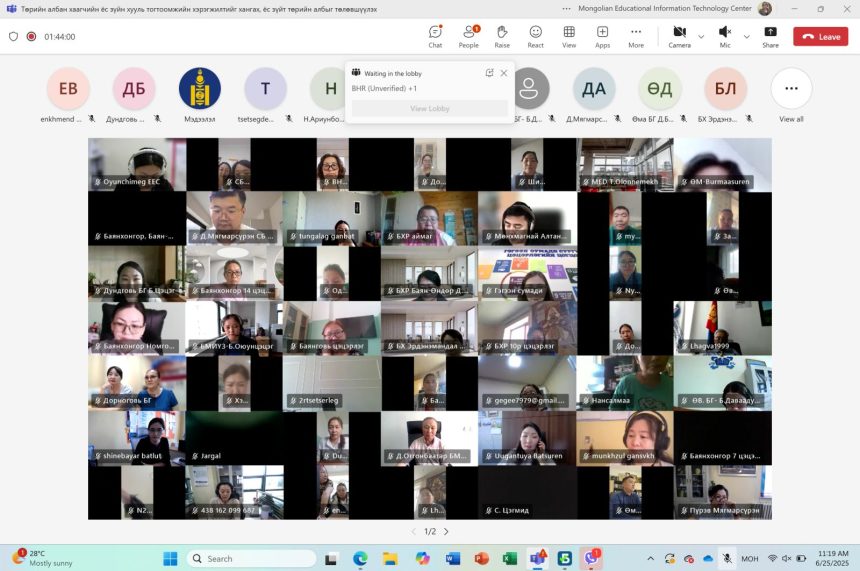Open the React emoji menu
This screenshot has height=571, width=860.
pyautogui.click(x=536, y=36)
